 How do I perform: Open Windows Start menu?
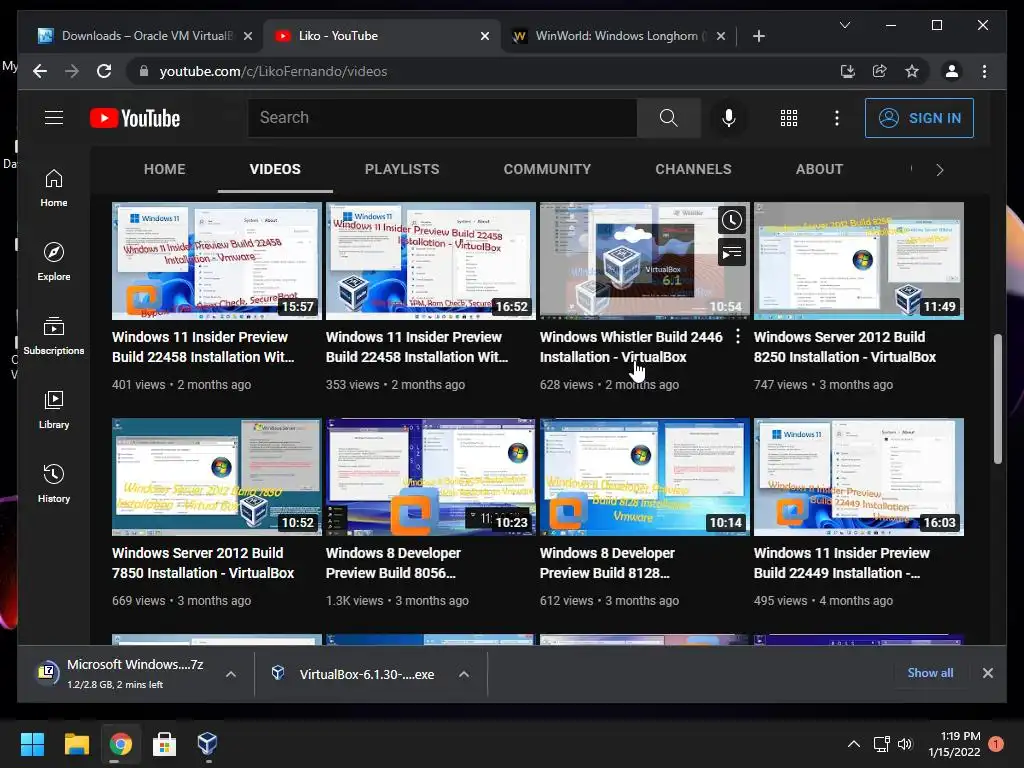tap(32, 743)
